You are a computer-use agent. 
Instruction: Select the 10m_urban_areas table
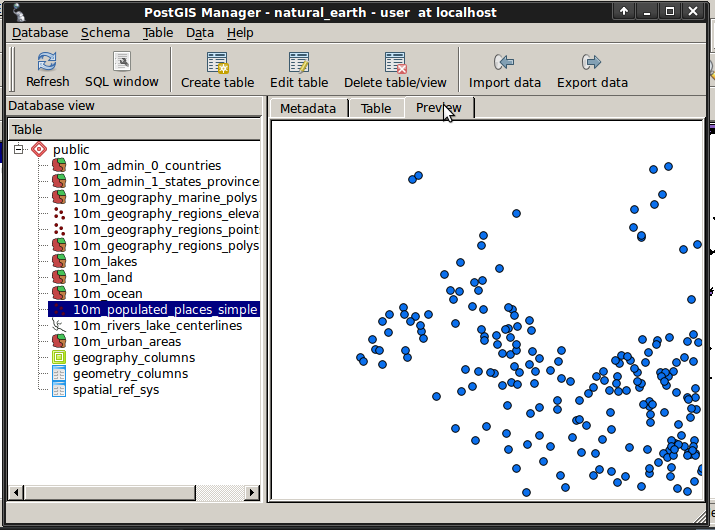127,341
